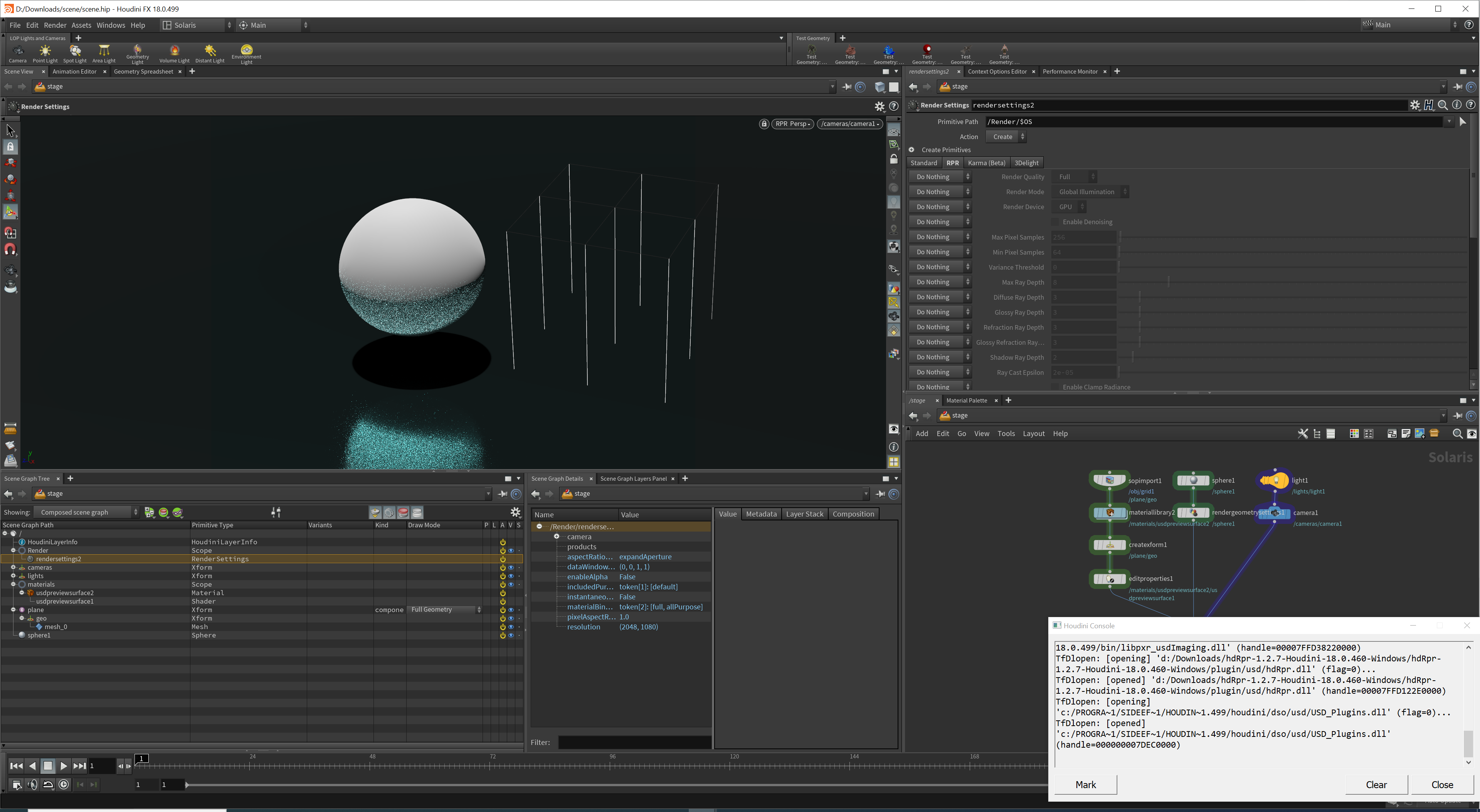Click the Mark button in console
1480x812 pixels.
click(x=1085, y=784)
